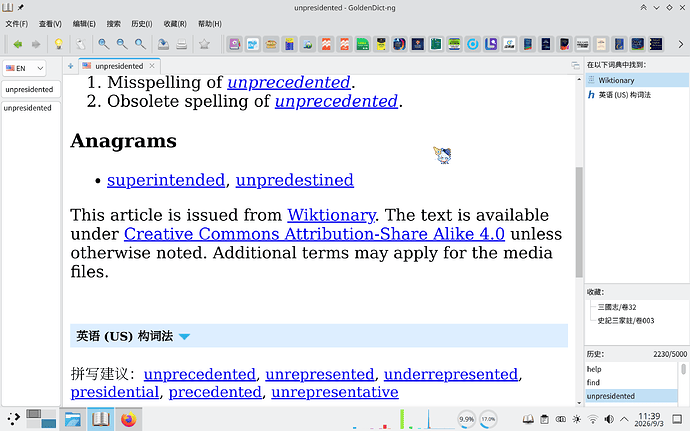The width and height of the screenshot is (690, 431).
Task: Open the 搜索 menu
Action: click(x=114, y=24)
